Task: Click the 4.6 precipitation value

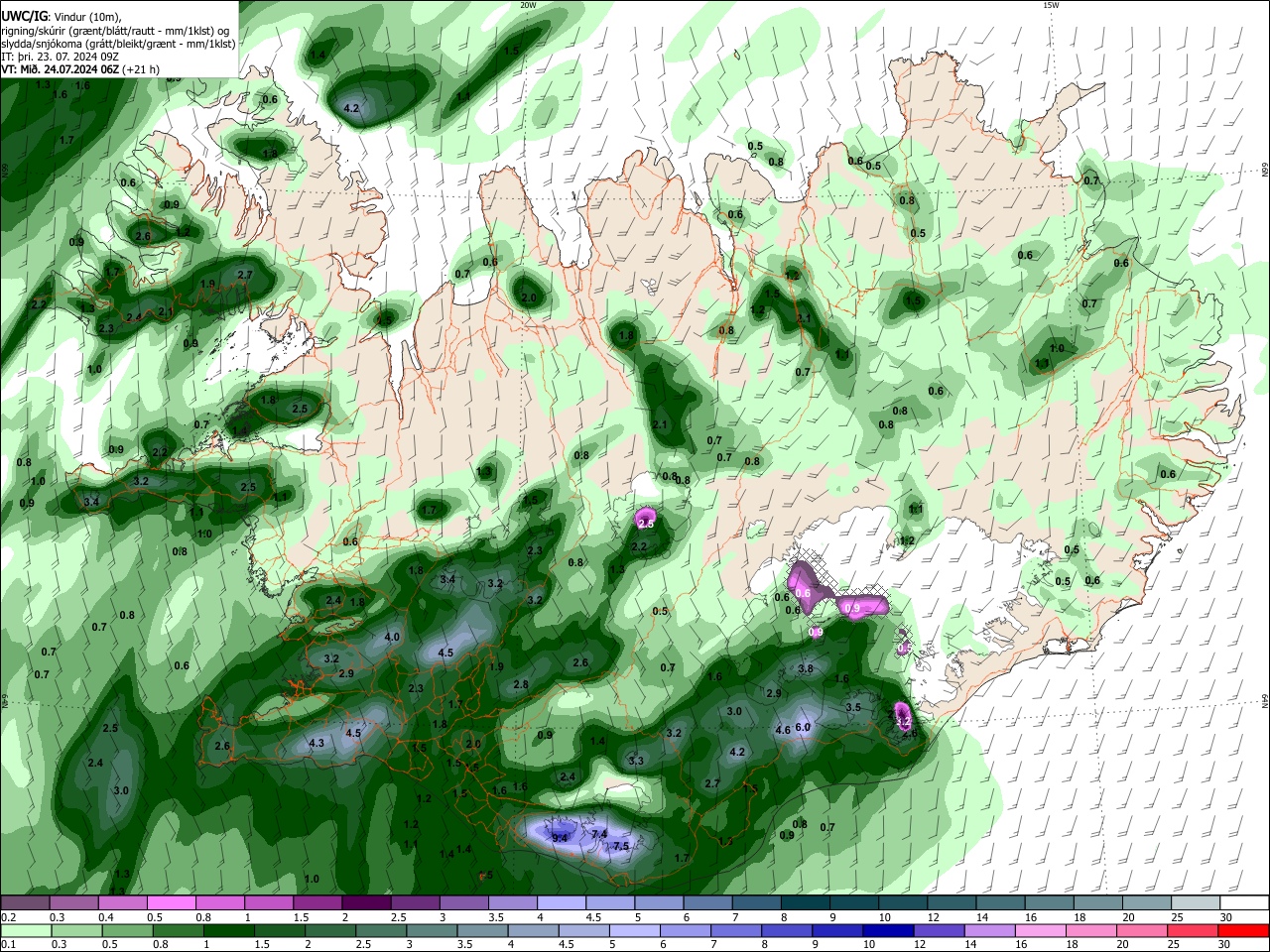Action: [x=783, y=731]
